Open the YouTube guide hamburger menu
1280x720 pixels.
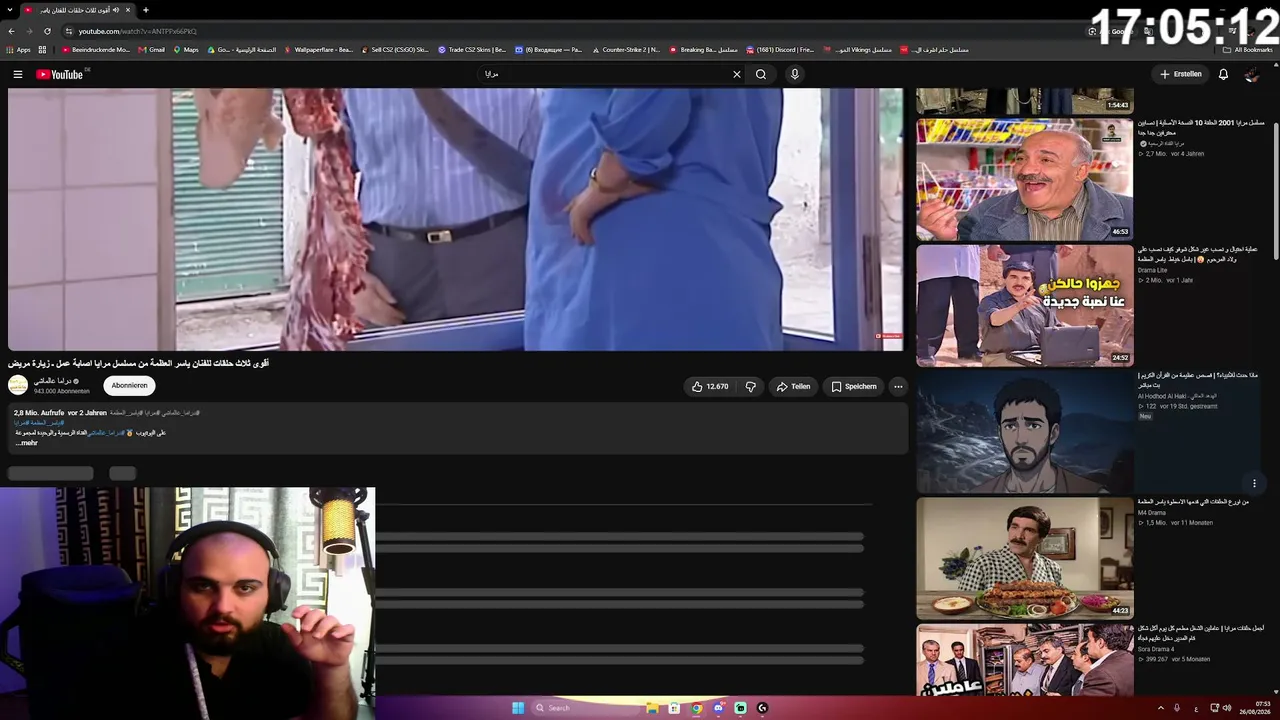click(17, 74)
